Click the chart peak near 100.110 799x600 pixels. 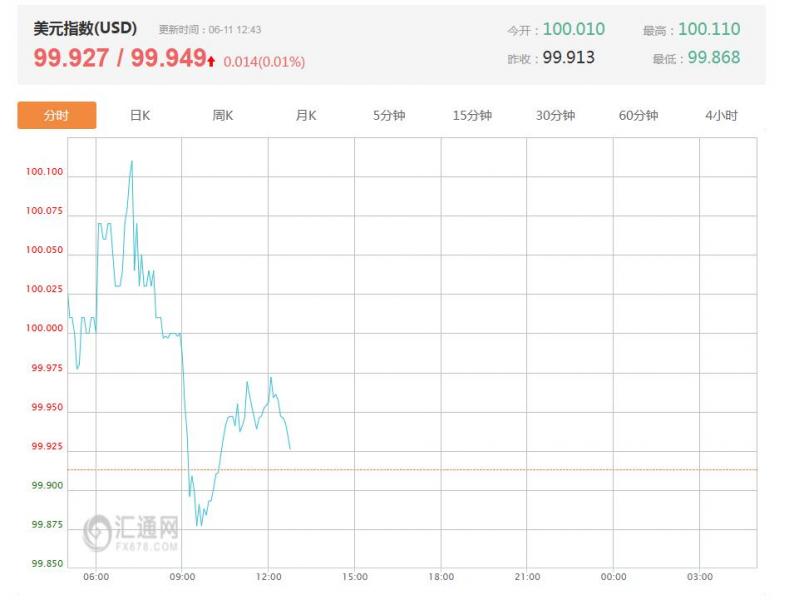pyautogui.click(x=132, y=162)
